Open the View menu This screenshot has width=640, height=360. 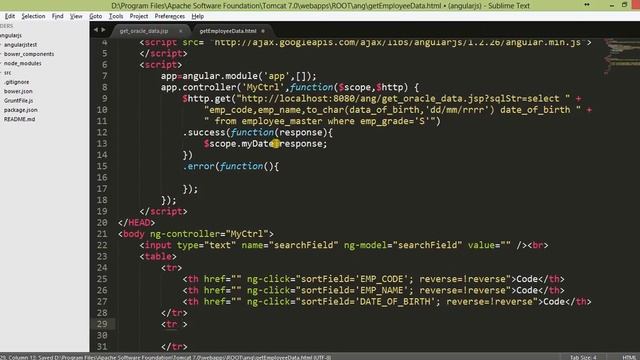(76, 16)
